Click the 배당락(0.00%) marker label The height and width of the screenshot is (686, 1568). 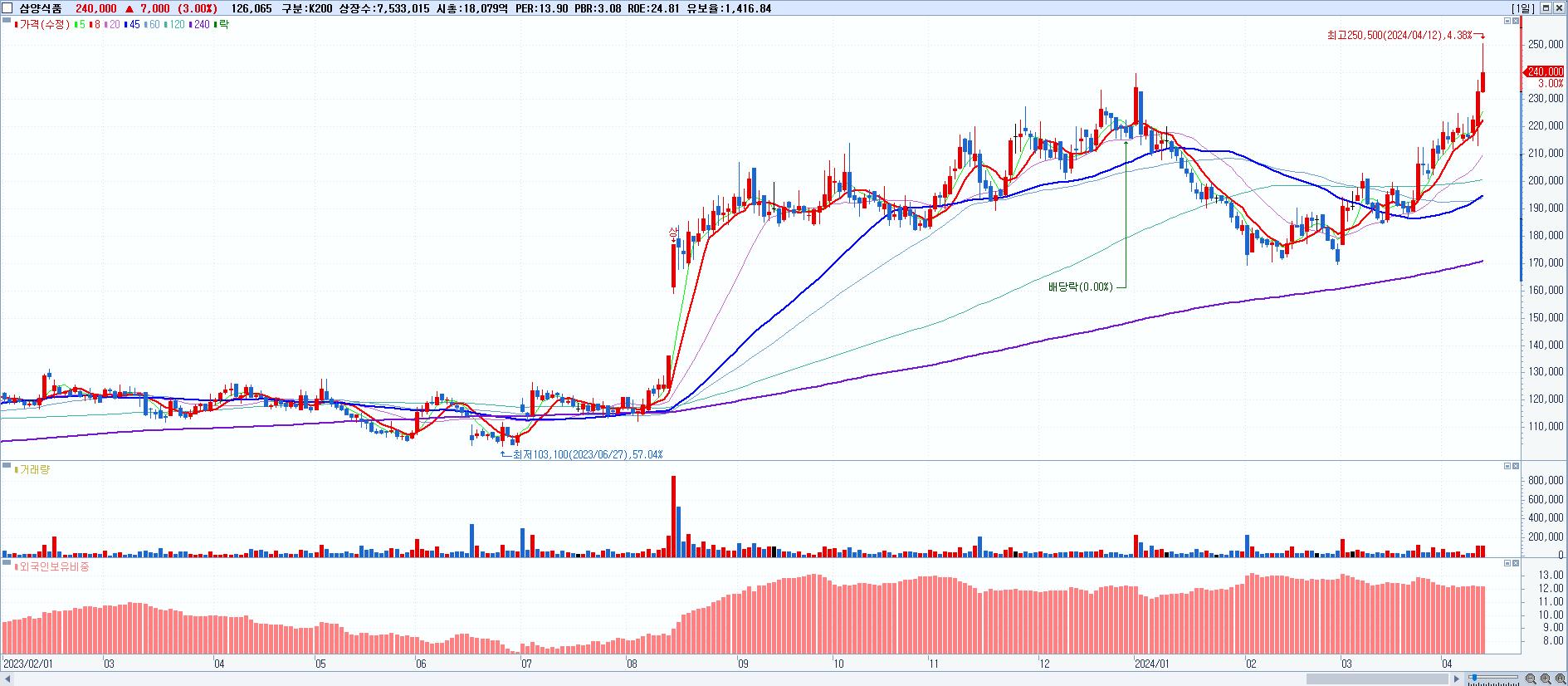tap(1080, 287)
